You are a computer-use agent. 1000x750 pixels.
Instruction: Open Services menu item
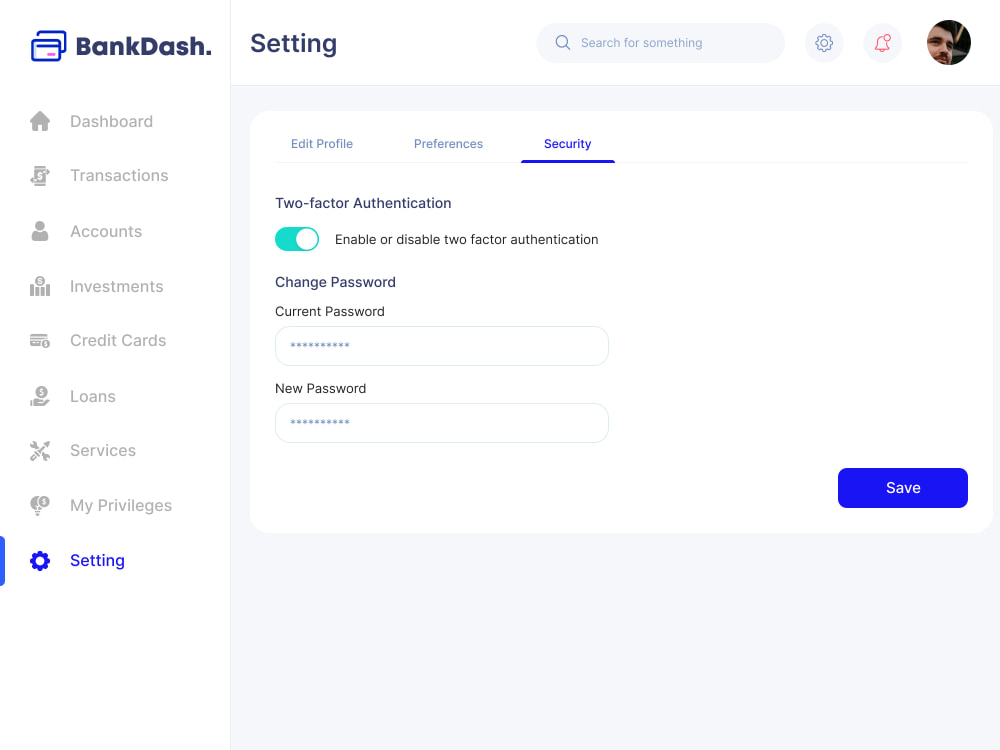[103, 450]
